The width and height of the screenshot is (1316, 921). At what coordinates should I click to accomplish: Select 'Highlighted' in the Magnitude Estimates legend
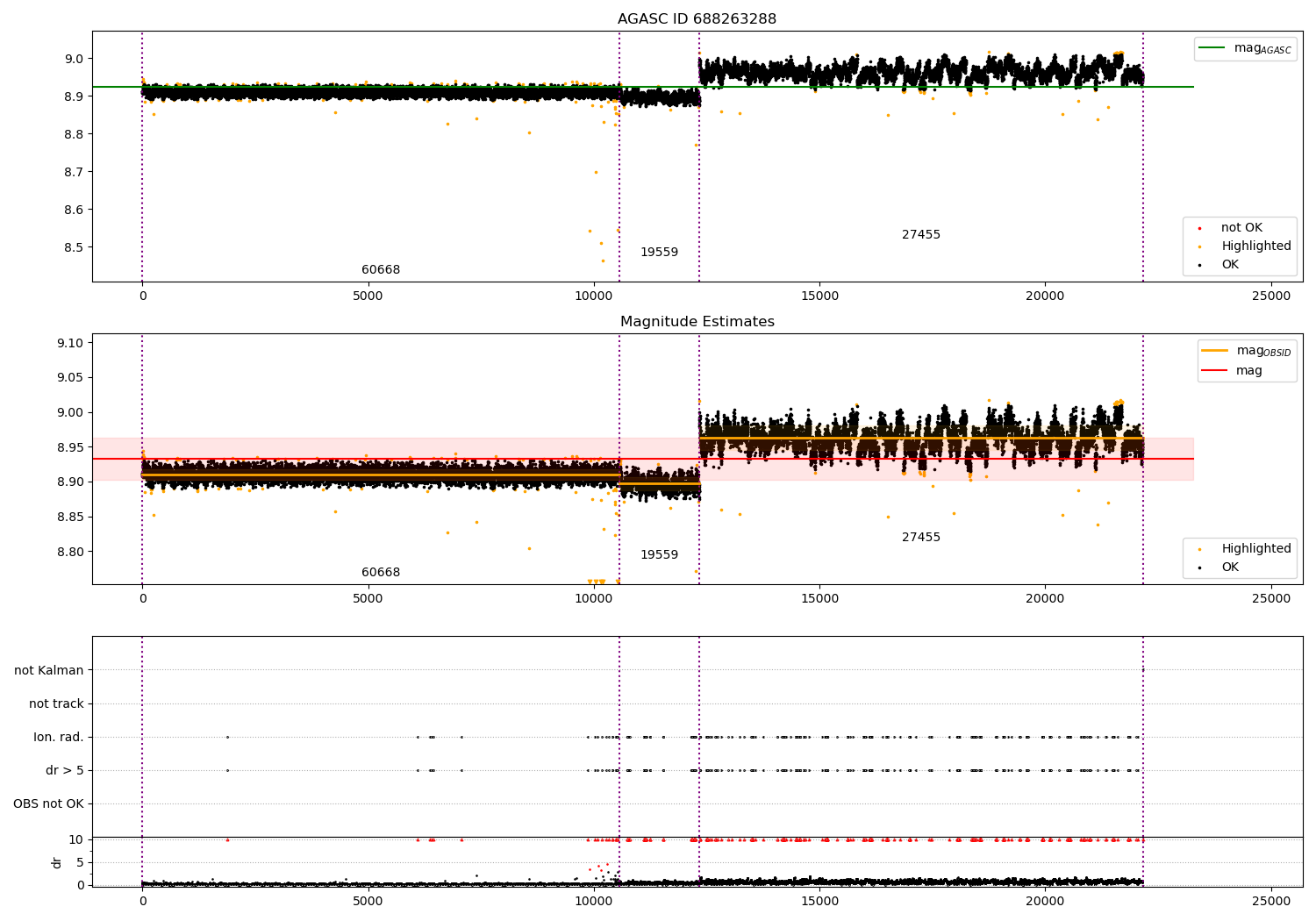pyautogui.click(x=1256, y=549)
